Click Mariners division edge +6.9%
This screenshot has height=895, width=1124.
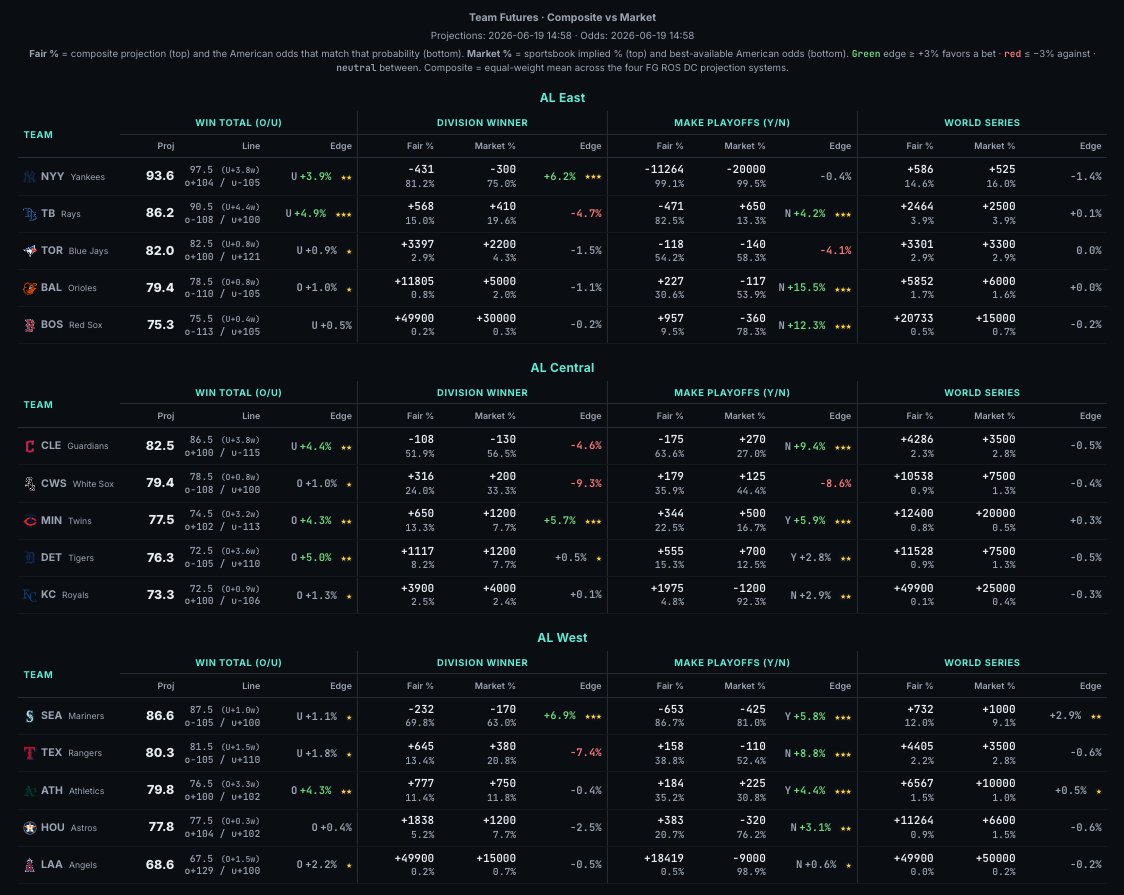pos(560,716)
